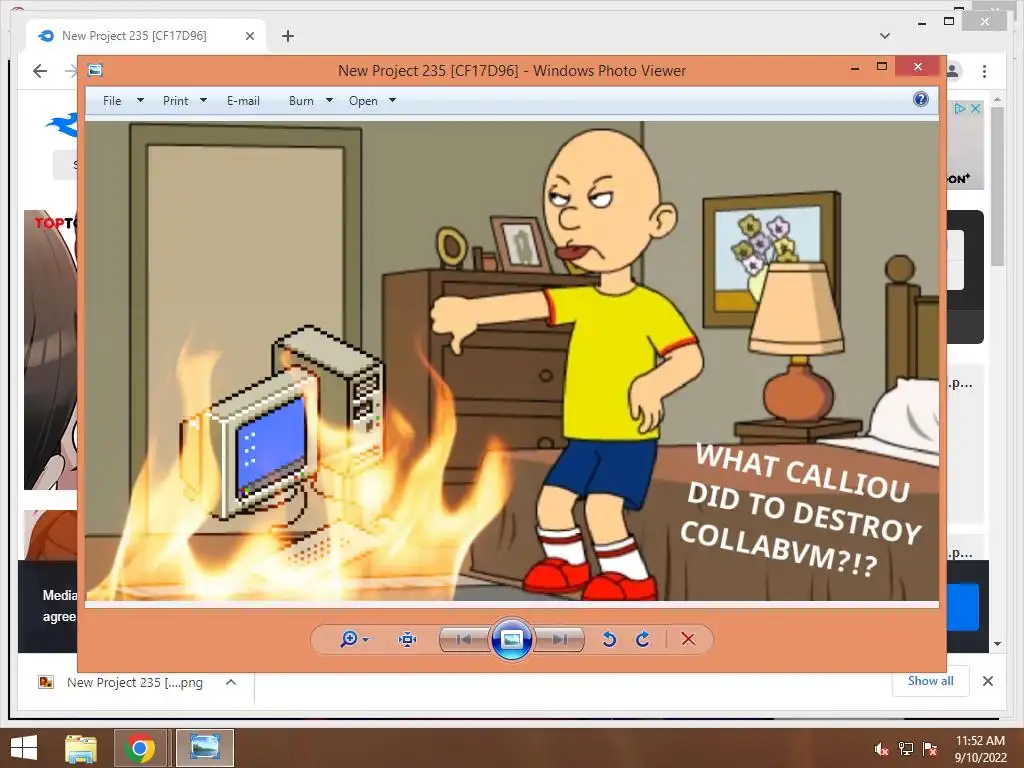The height and width of the screenshot is (768, 1024).
Task: Expand the Print dropdown arrow
Action: coord(203,101)
